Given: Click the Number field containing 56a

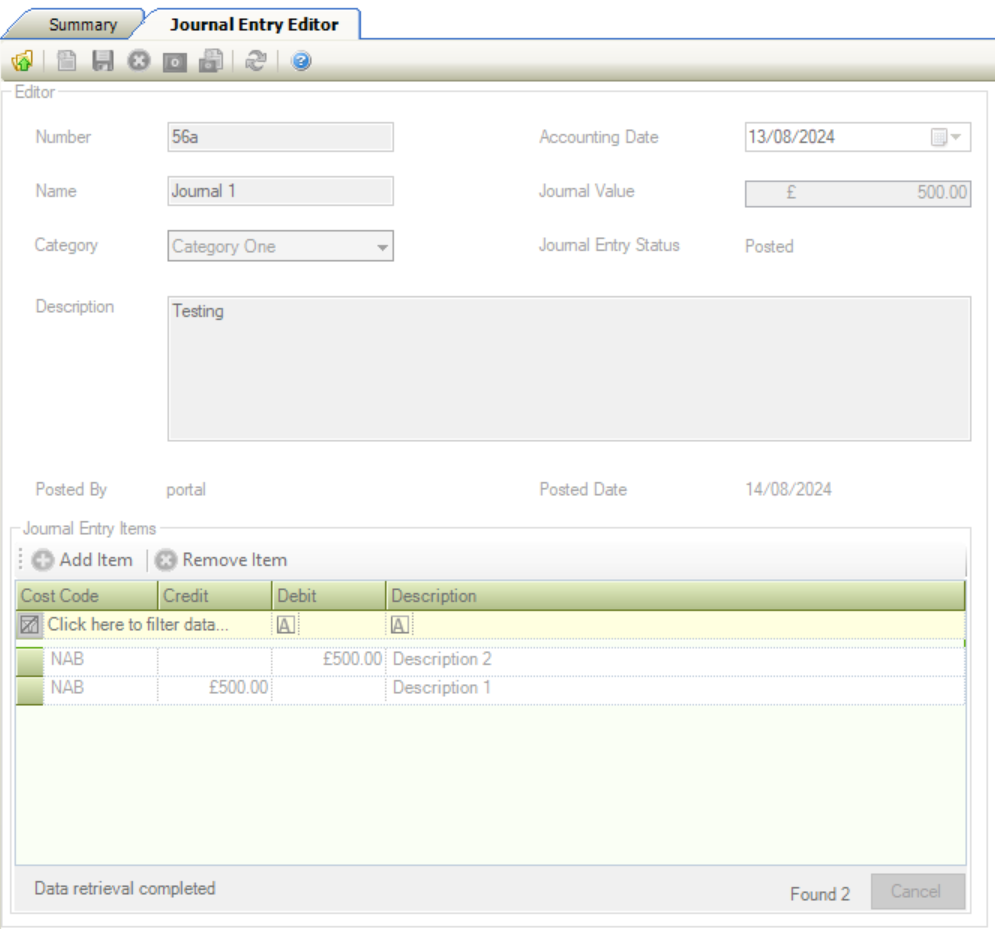Looking at the screenshot, I should 279,138.
